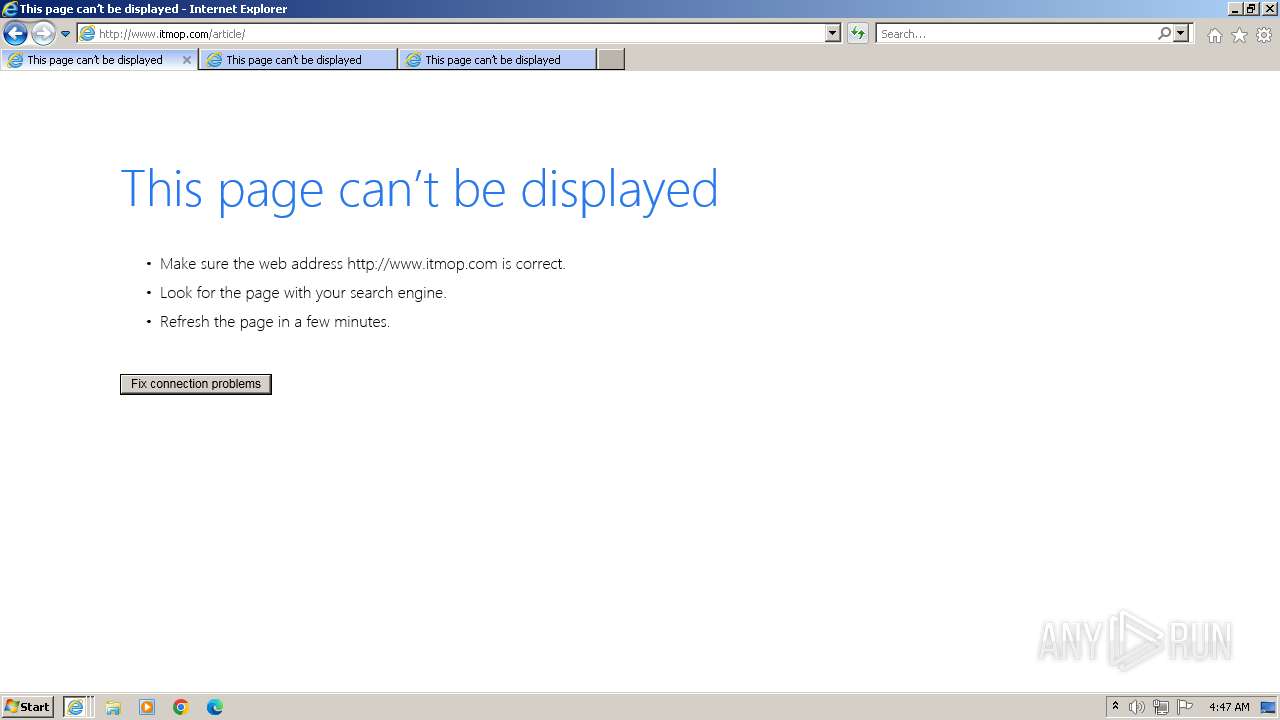Click the Home icon
Screen dimensions: 1280x720
coord(1214,35)
